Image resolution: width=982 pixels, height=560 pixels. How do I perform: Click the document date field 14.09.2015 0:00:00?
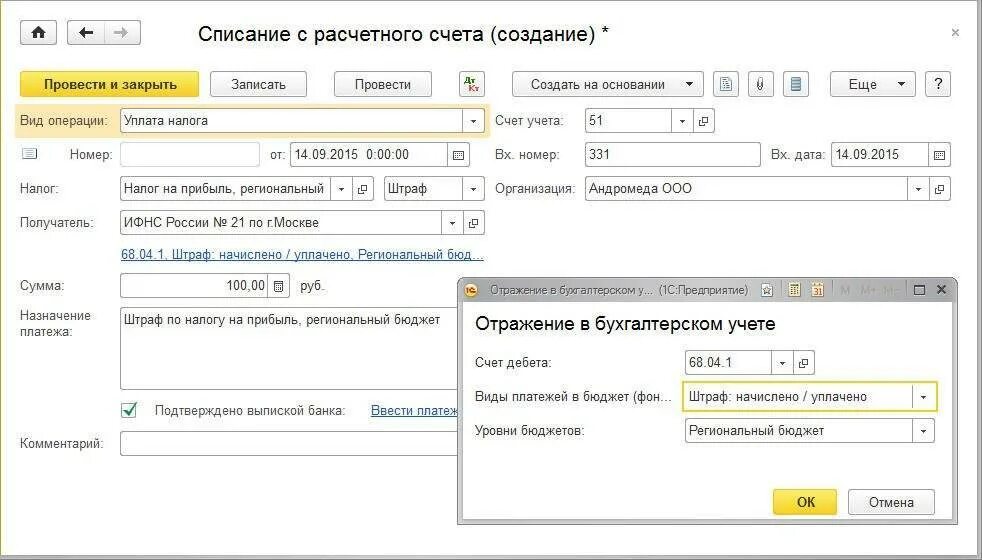(x=369, y=155)
